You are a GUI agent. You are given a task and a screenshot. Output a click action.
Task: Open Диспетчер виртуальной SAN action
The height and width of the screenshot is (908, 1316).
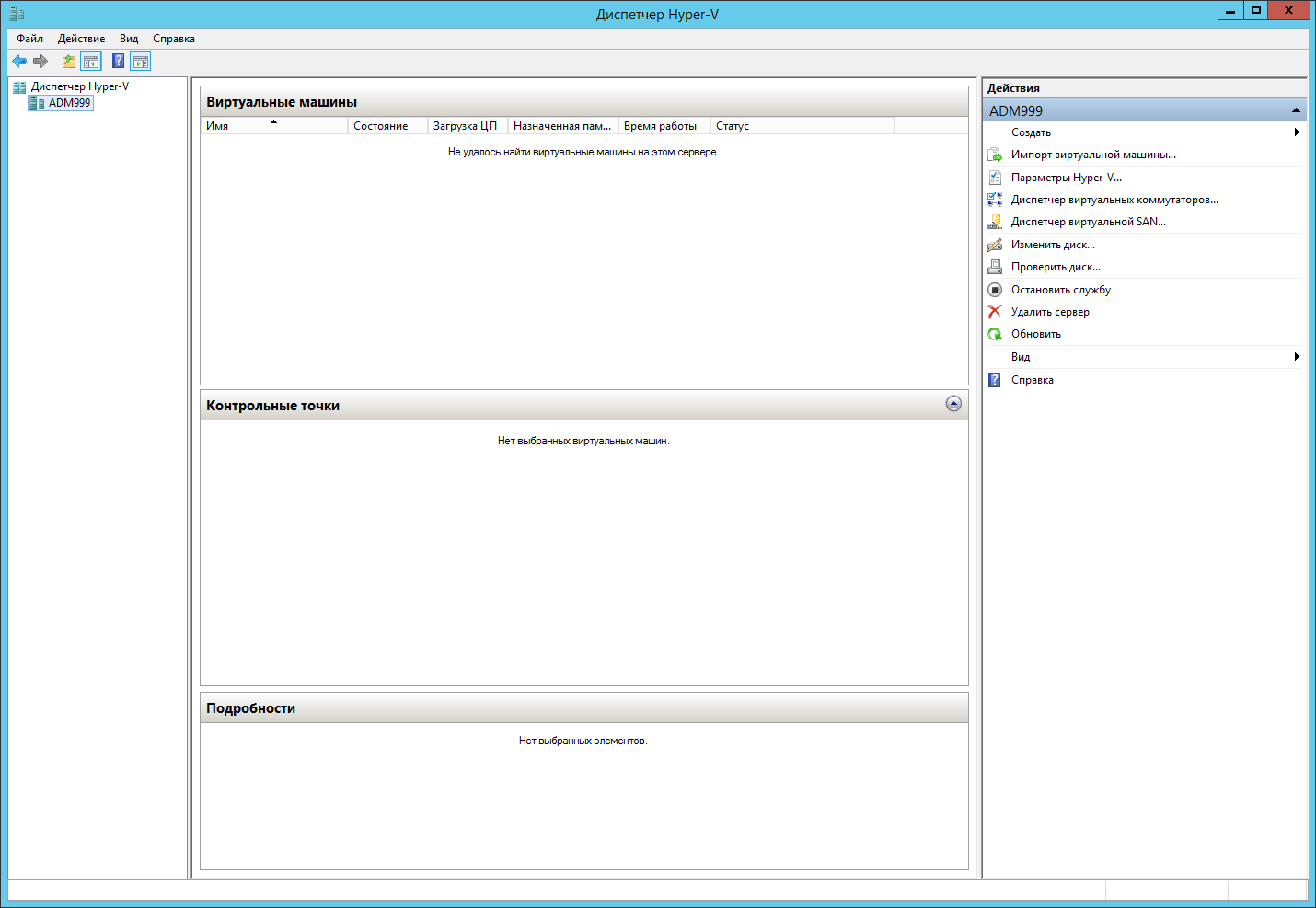point(1089,222)
